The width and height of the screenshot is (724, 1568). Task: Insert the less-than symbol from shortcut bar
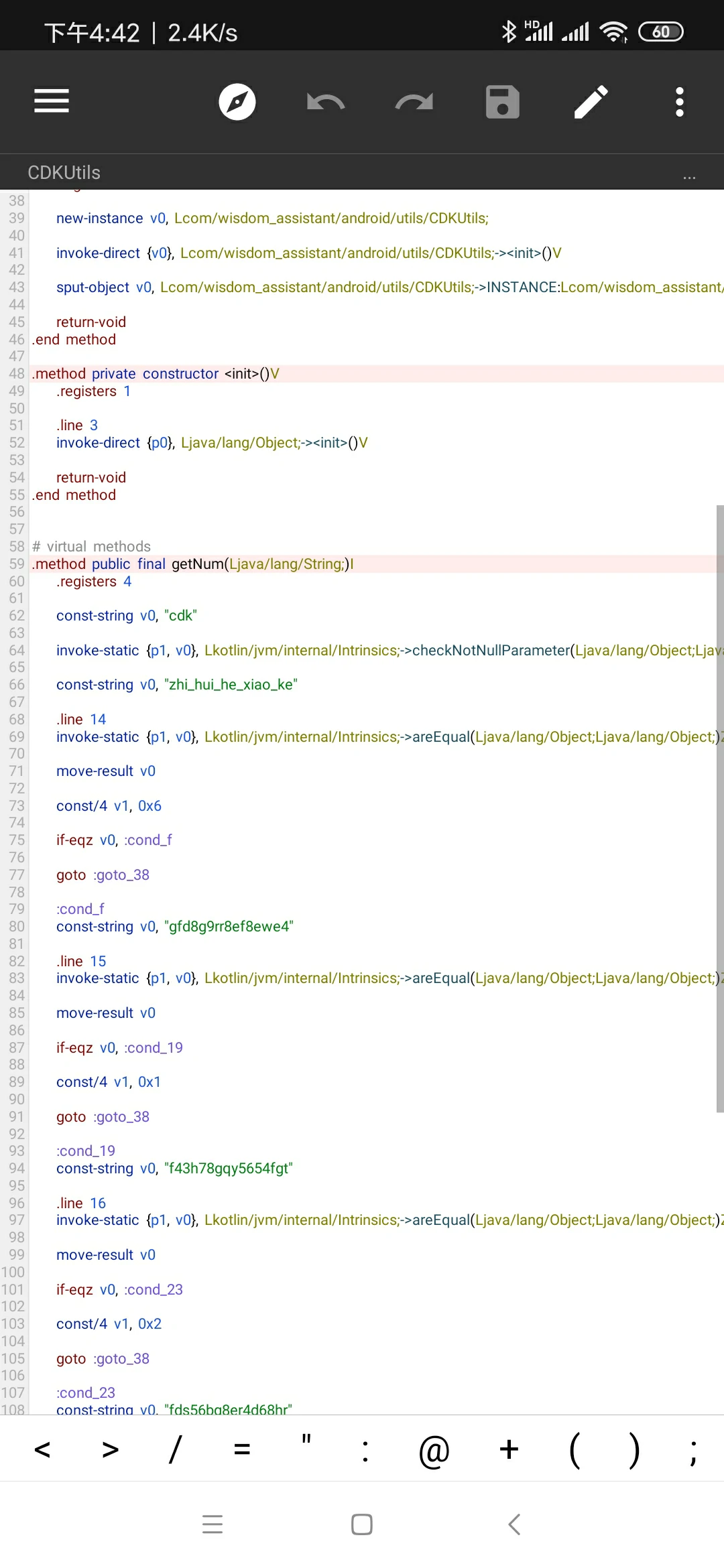click(x=42, y=1450)
